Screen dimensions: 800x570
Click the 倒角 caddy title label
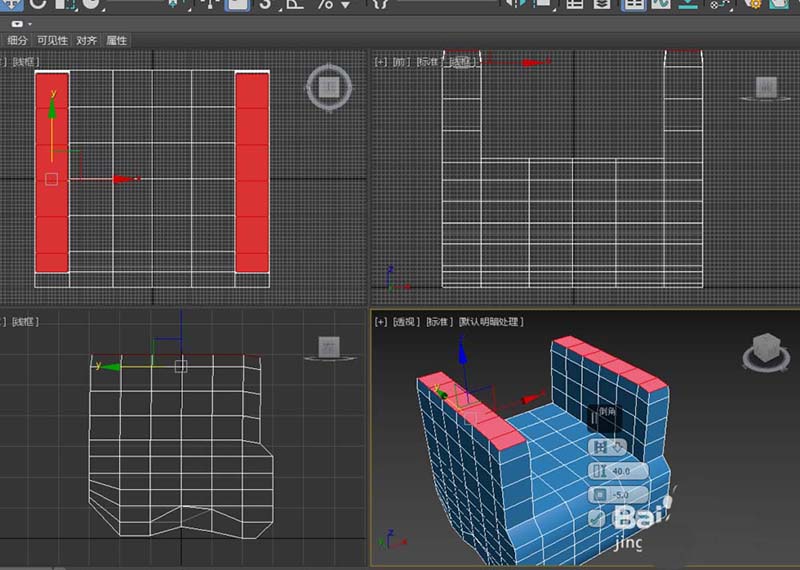tap(607, 411)
